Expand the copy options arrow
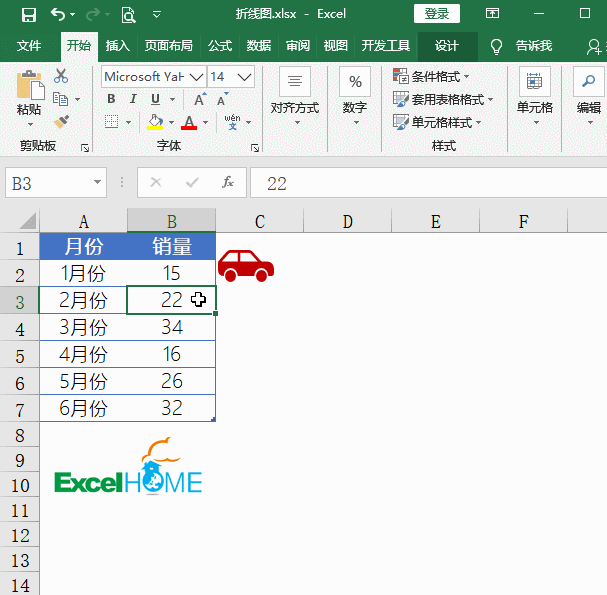Image resolution: width=607 pixels, height=595 pixels. click(x=78, y=100)
